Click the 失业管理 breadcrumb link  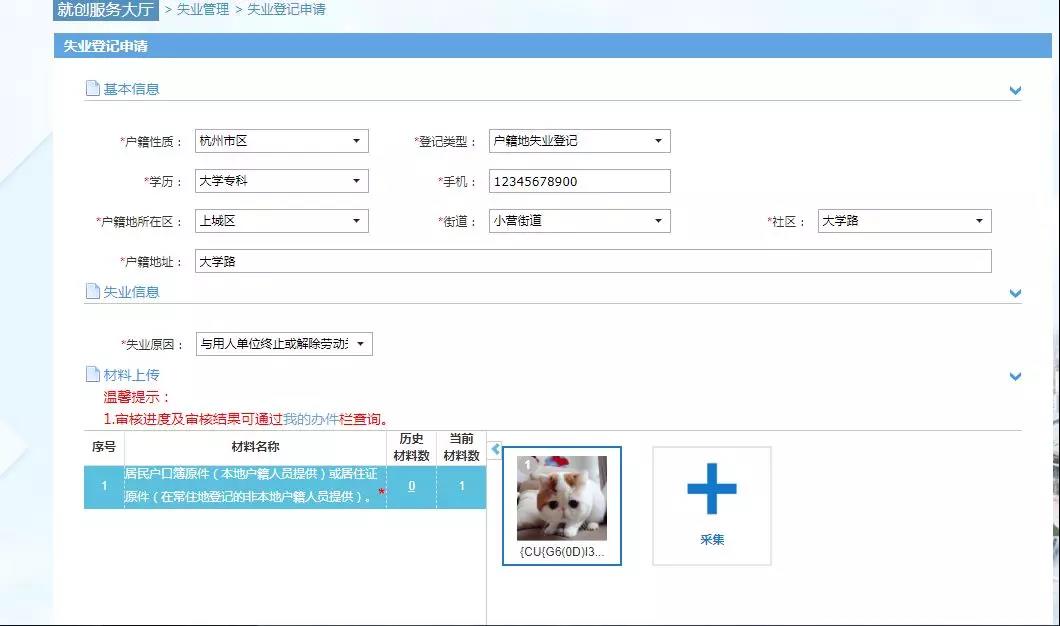click(x=203, y=10)
